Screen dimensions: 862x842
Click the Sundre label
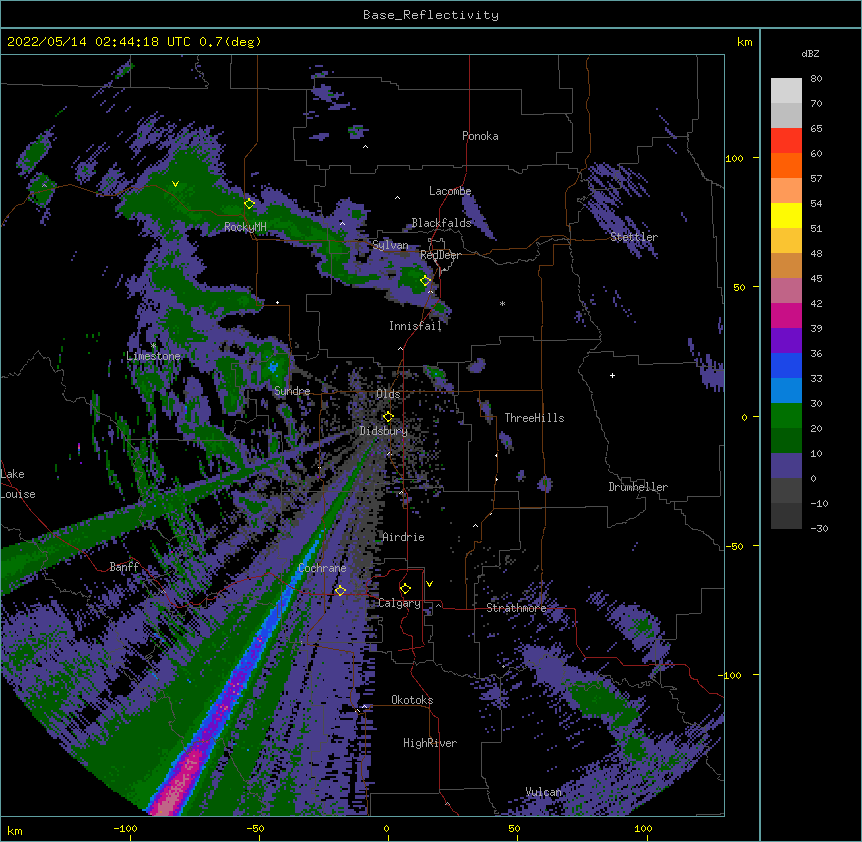[292, 391]
